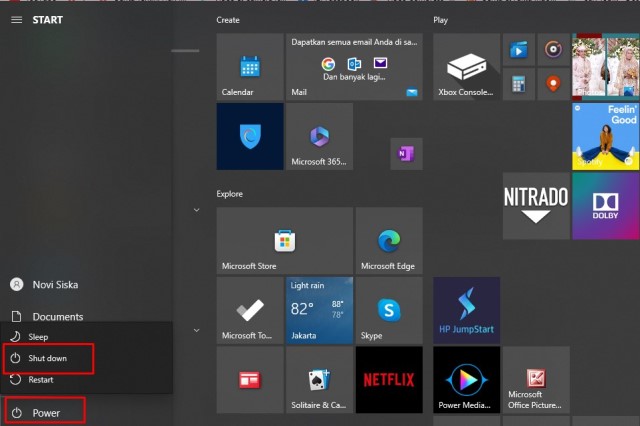Click the Create group header
640x426 pixels.
[228, 20]
